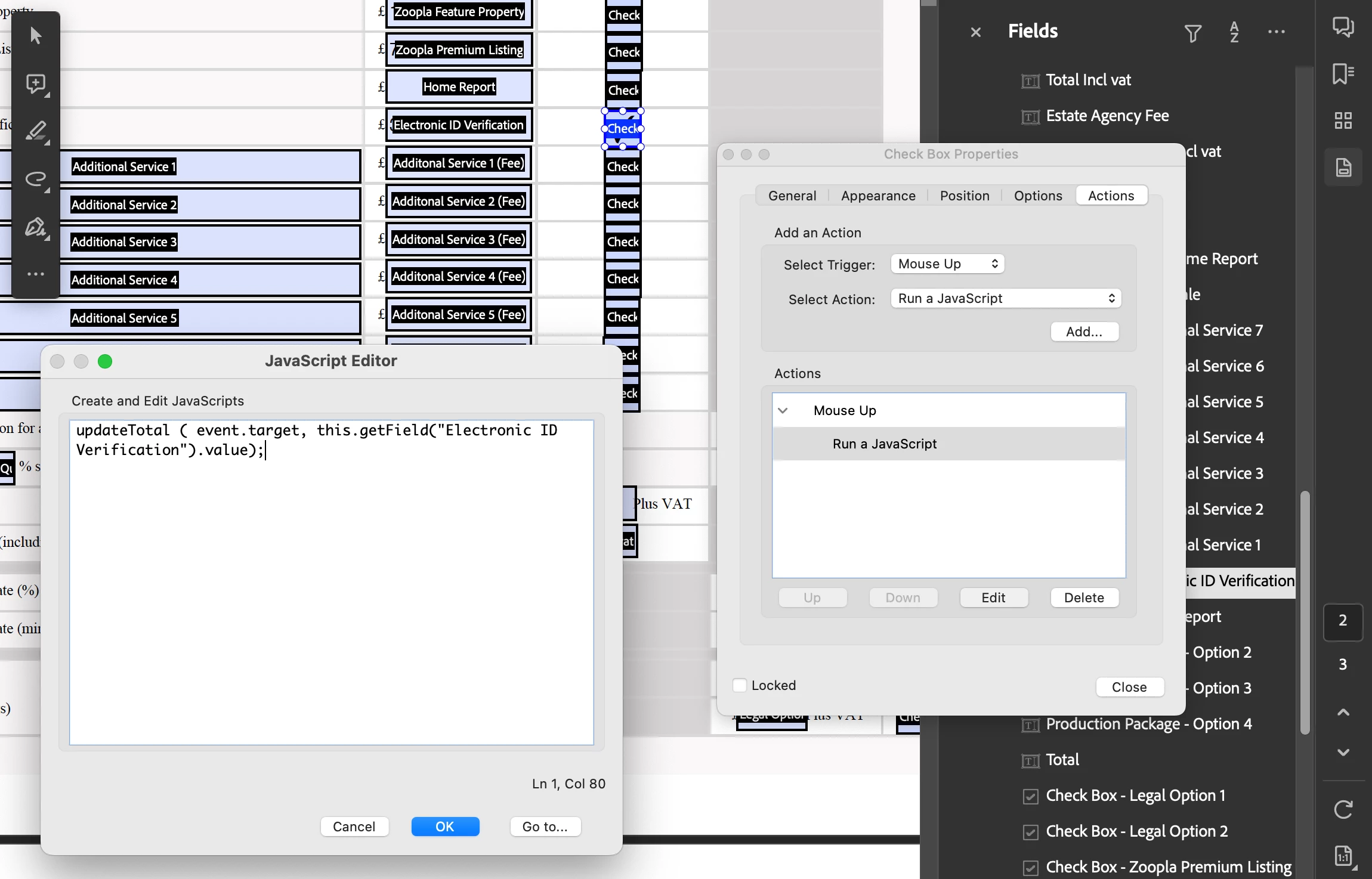Click the Delete action button

(1084, 598)
